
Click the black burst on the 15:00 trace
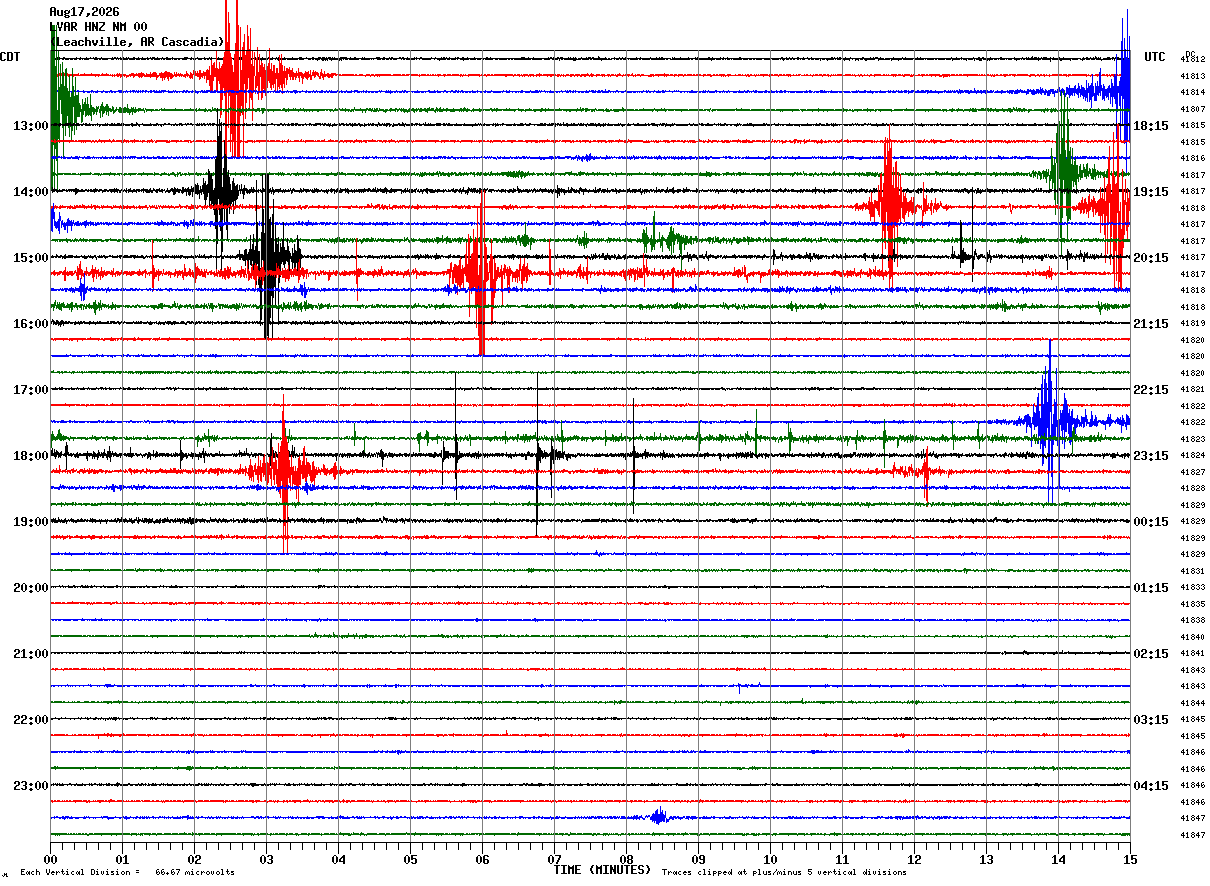point(268,257)
